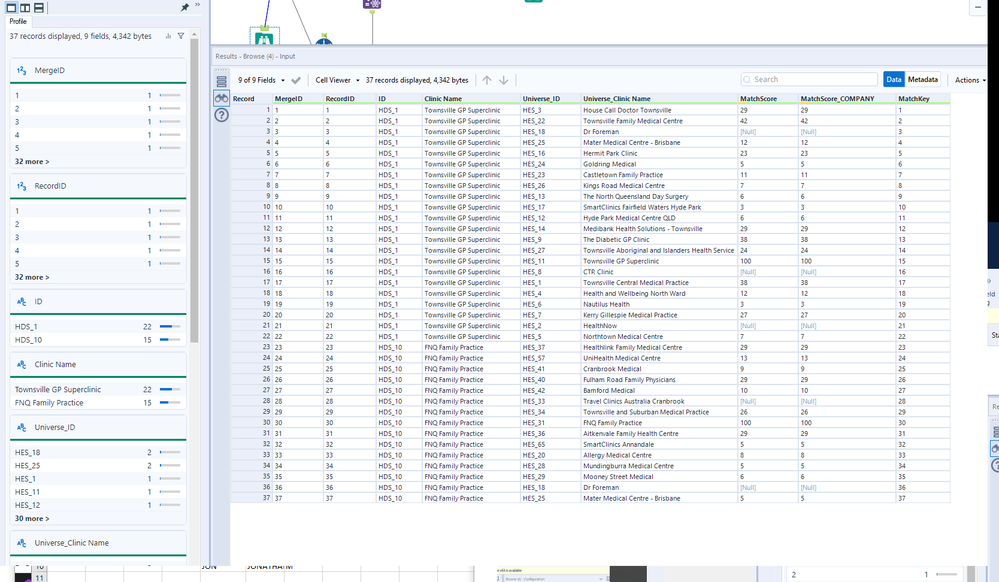The height and width of the screenshot is (582, 999).
Task: Expand '30 more' under Universe_ID
Action: pos(32,518)
